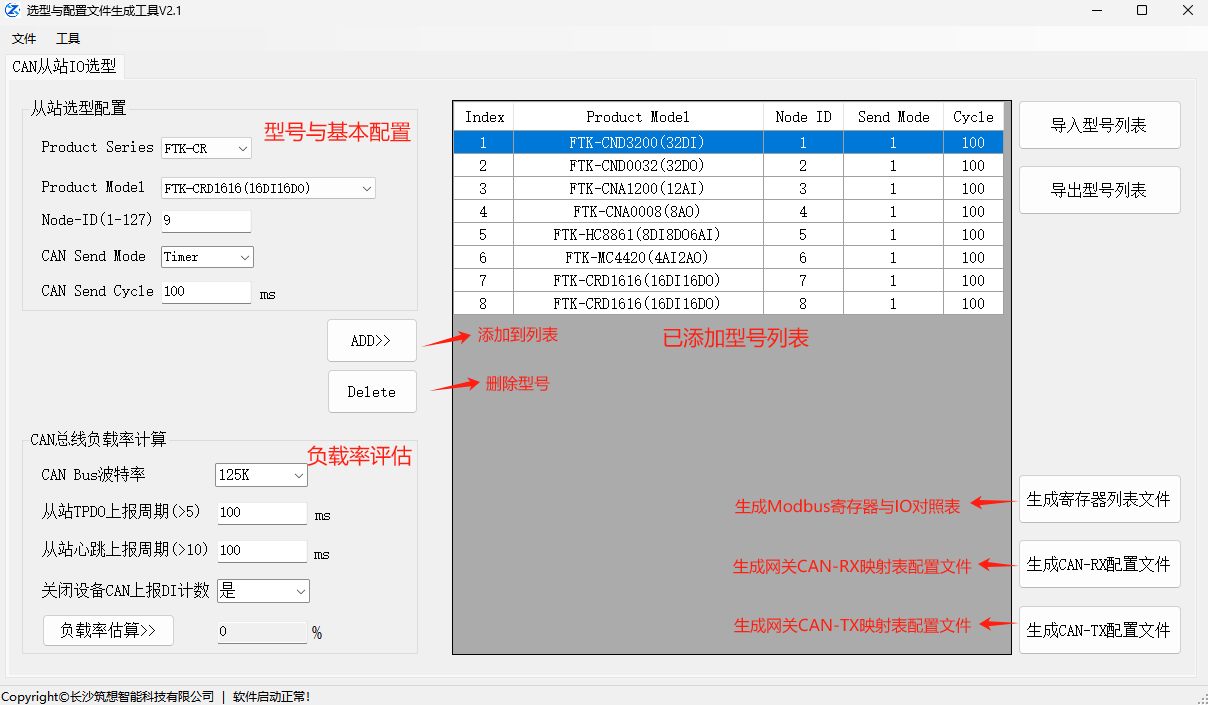Click the Product Model column header
1208x705 pixels.
638,117
